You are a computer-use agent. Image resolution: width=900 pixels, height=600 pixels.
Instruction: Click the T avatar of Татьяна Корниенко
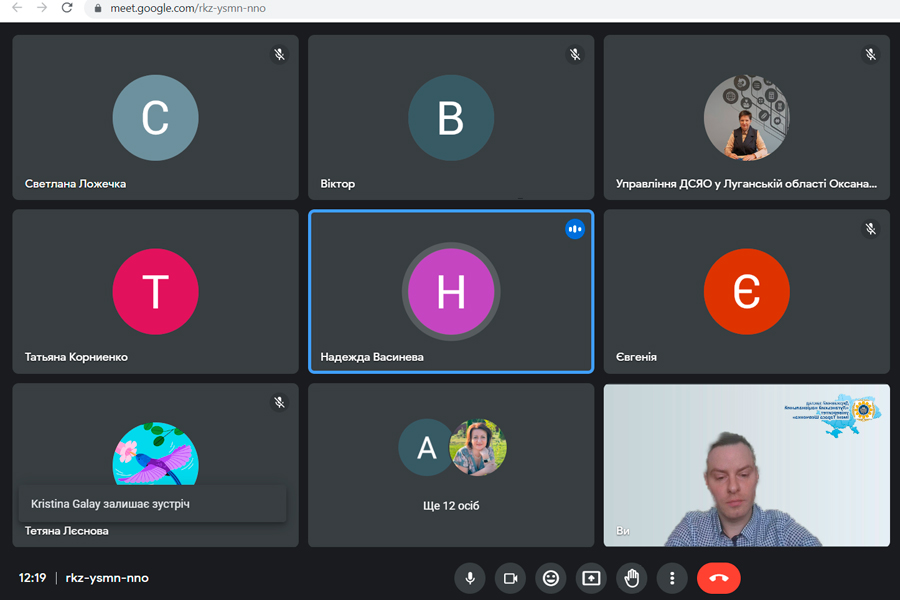[156, 292]
